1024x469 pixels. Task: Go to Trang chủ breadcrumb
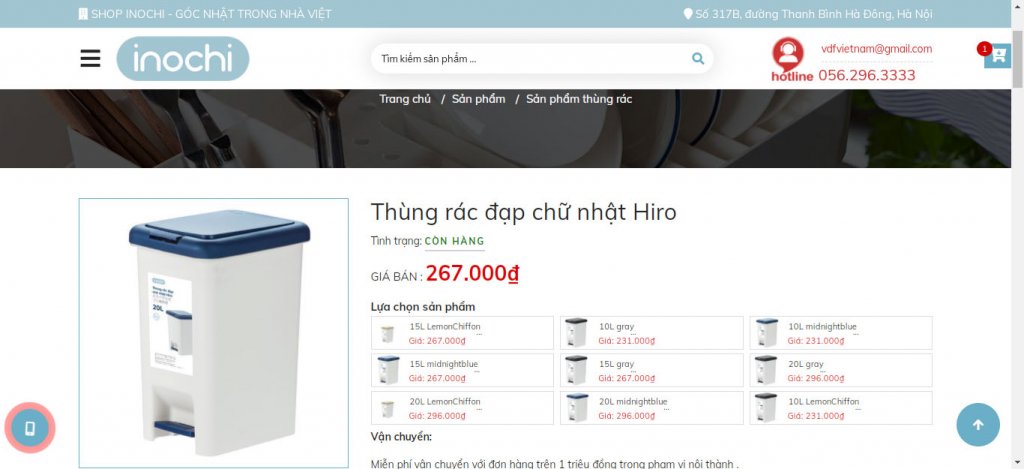tap(405, 99)
